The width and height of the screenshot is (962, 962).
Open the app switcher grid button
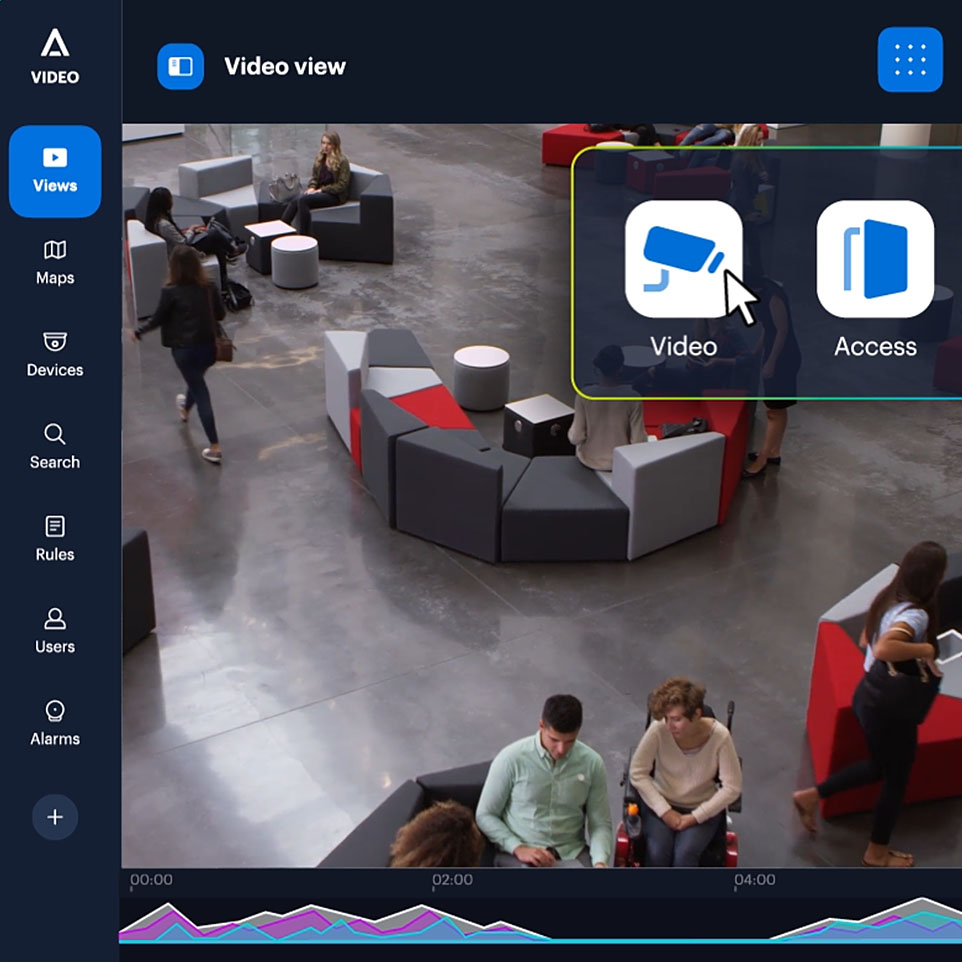point(910,60)
